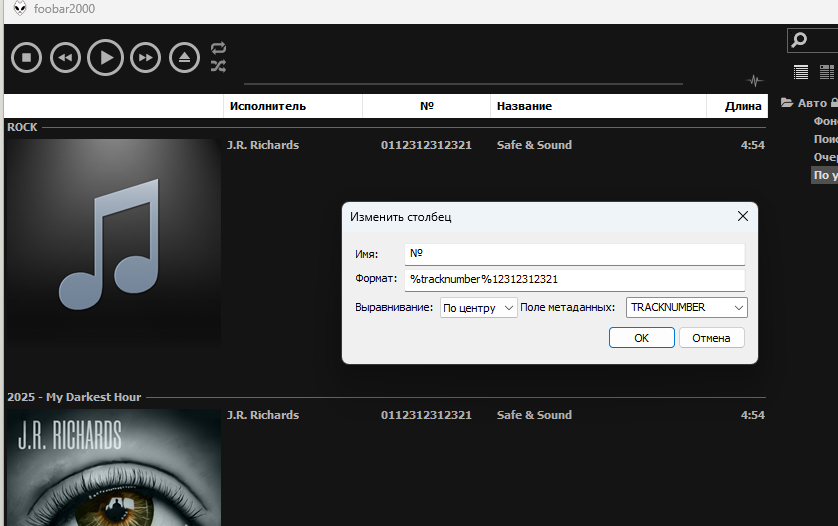Click the Отмена cancel button

[x=711, y=338]
